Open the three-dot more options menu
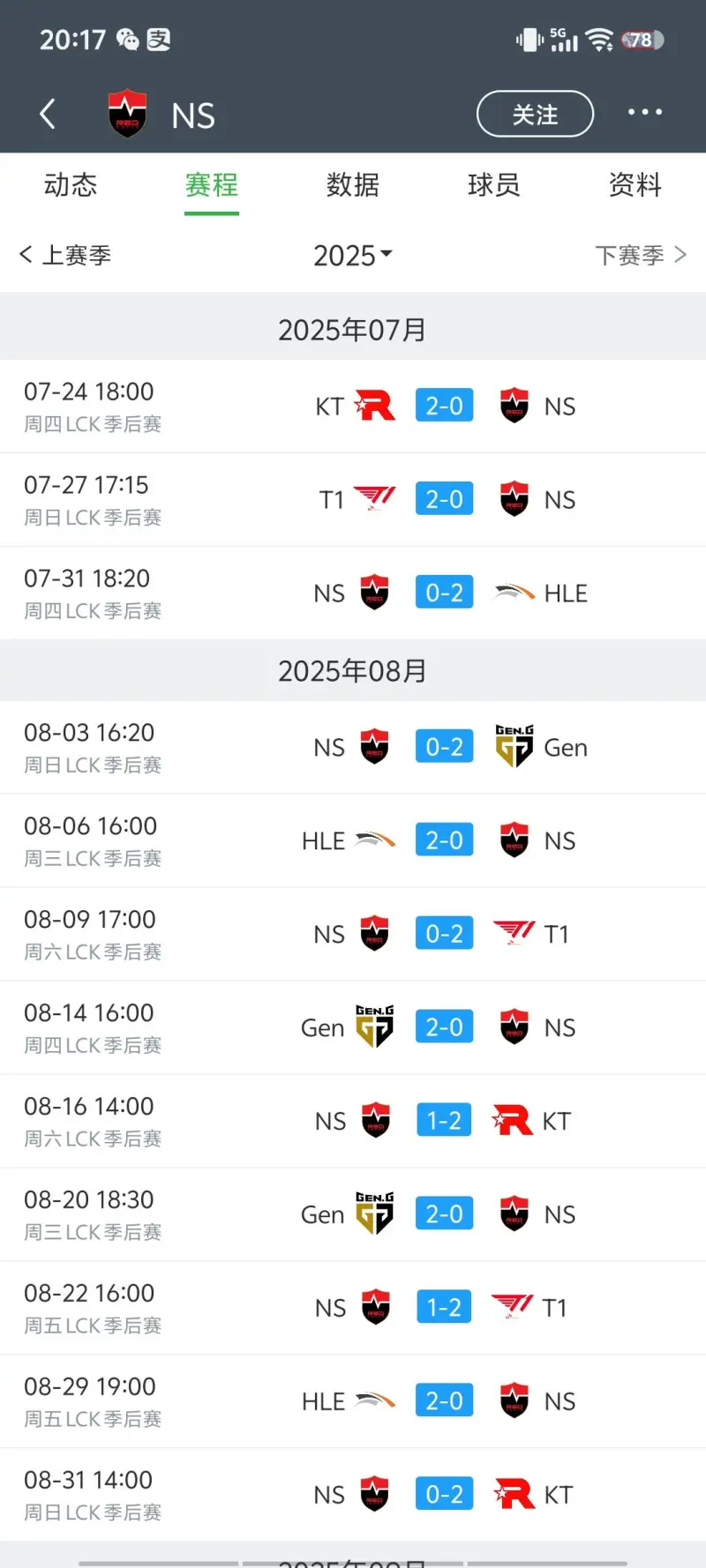 click(644, 113)
